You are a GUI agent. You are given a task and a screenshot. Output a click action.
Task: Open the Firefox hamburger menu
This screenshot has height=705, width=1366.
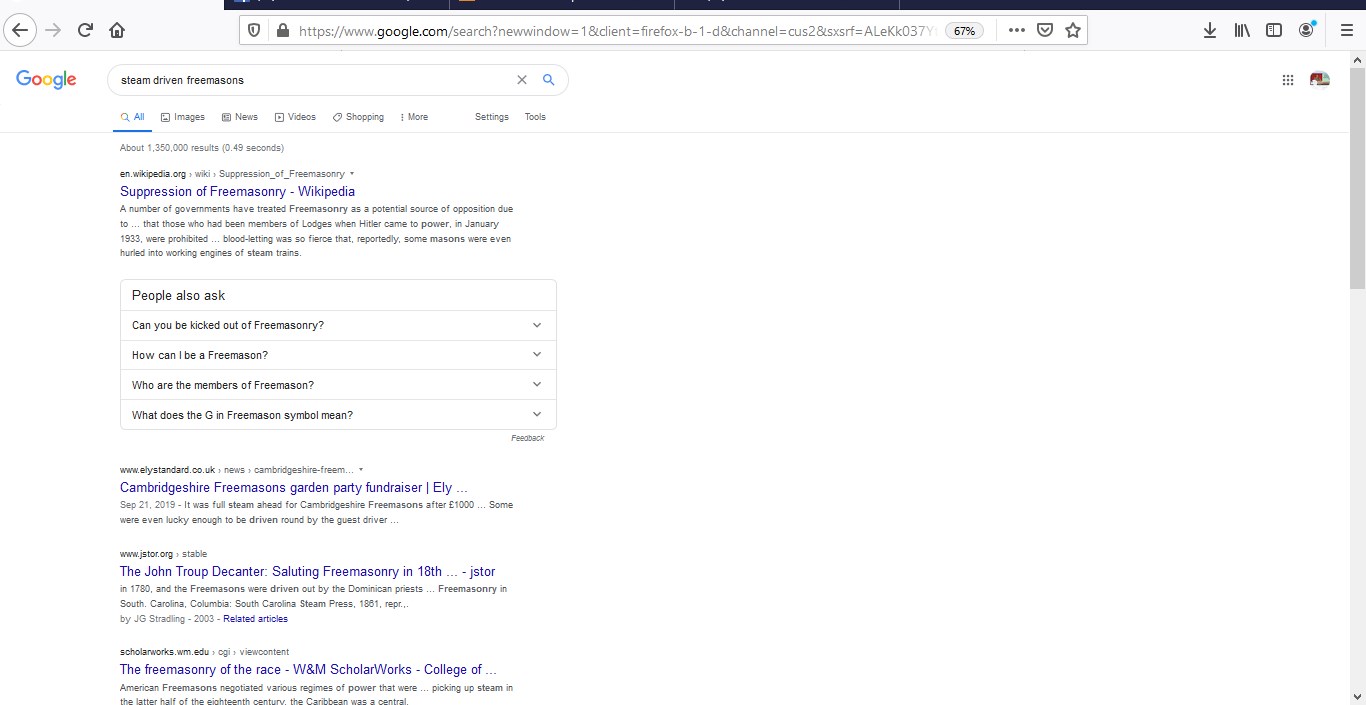click(x=1346, y=30)
